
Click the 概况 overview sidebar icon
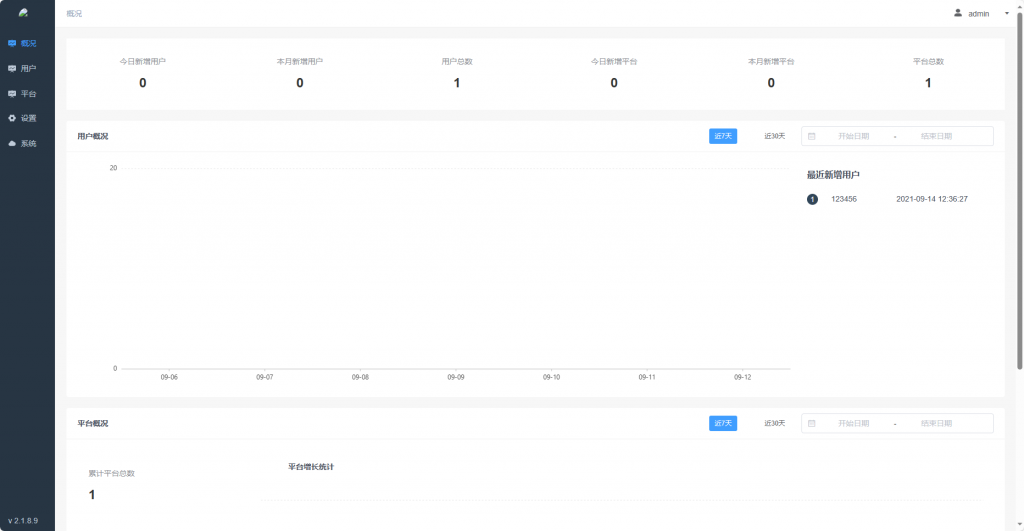click(12, 43)
